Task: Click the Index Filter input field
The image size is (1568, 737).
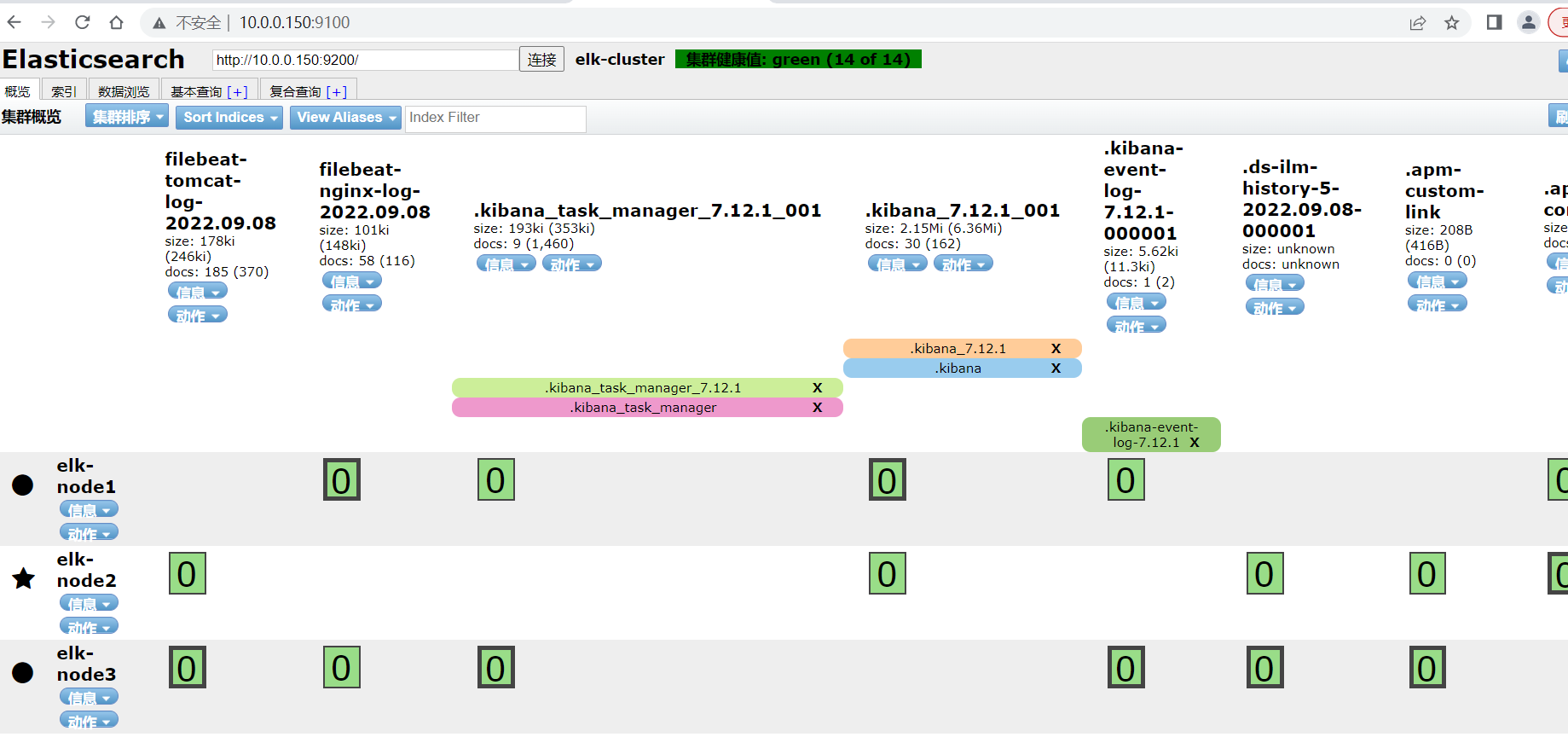Action: tap(495, 118)
